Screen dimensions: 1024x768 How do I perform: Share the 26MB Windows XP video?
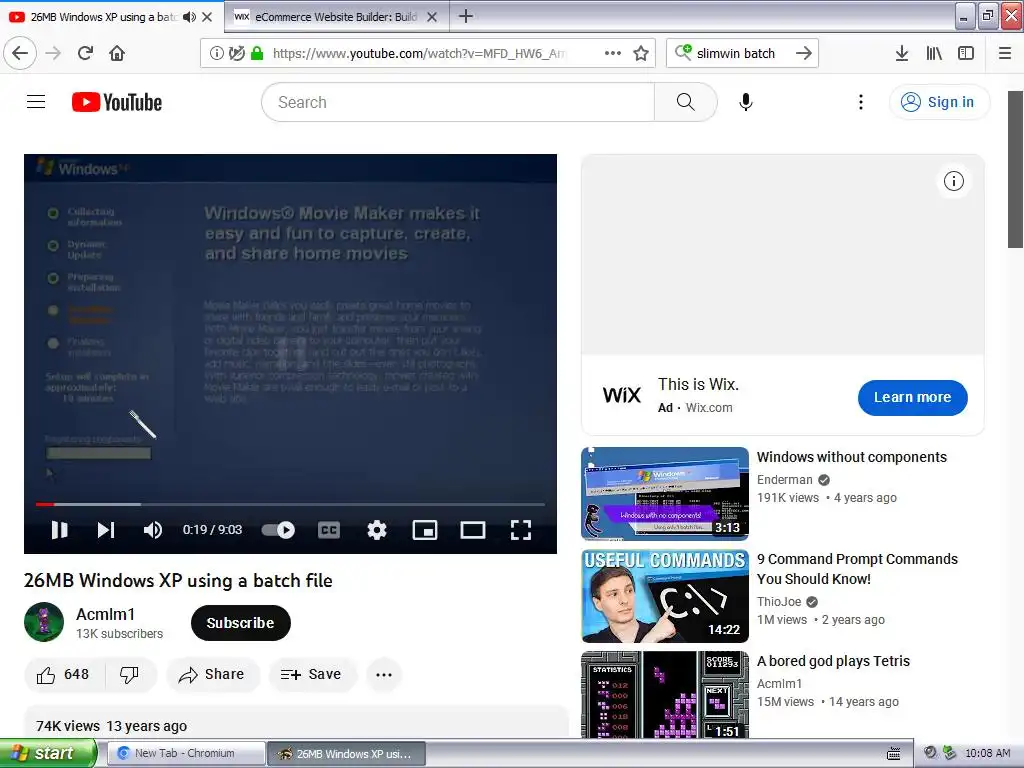pos(212,675)
